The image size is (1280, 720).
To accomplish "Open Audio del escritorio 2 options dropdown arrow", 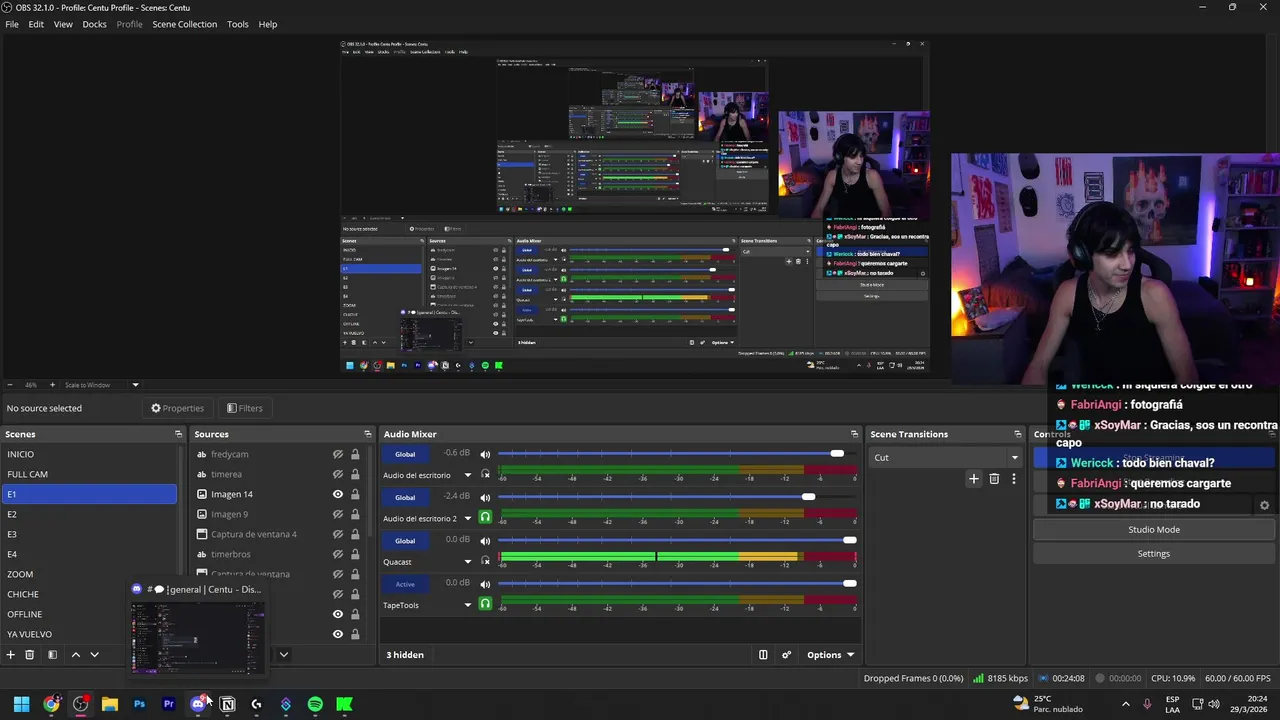I will (467, 518).
